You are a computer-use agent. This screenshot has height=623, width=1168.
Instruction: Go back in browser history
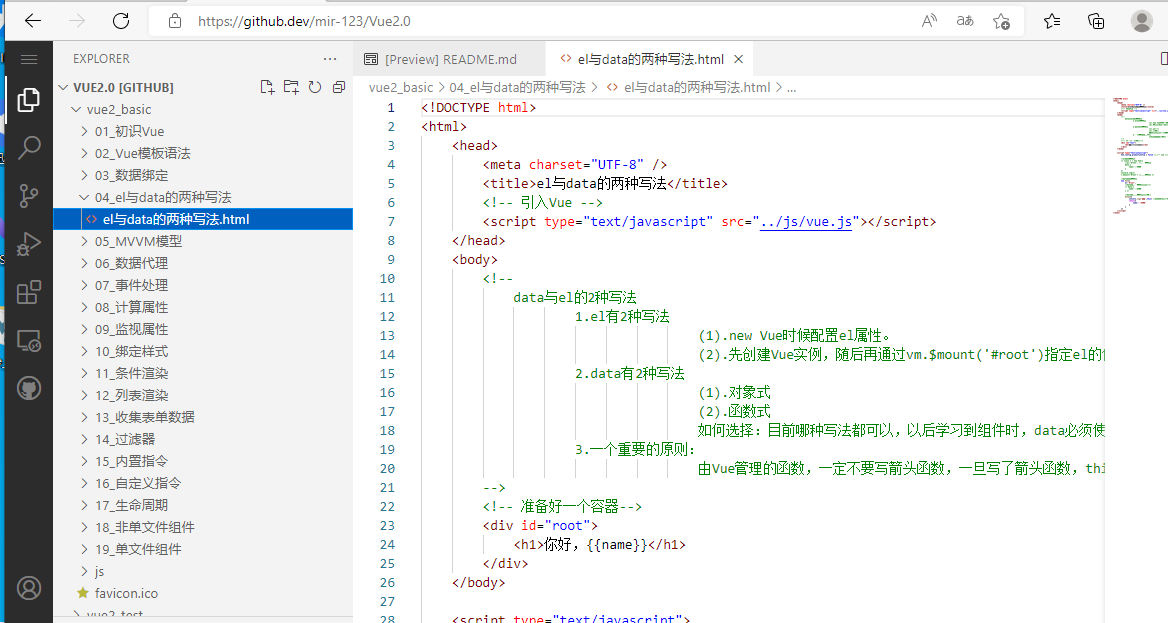33,21
